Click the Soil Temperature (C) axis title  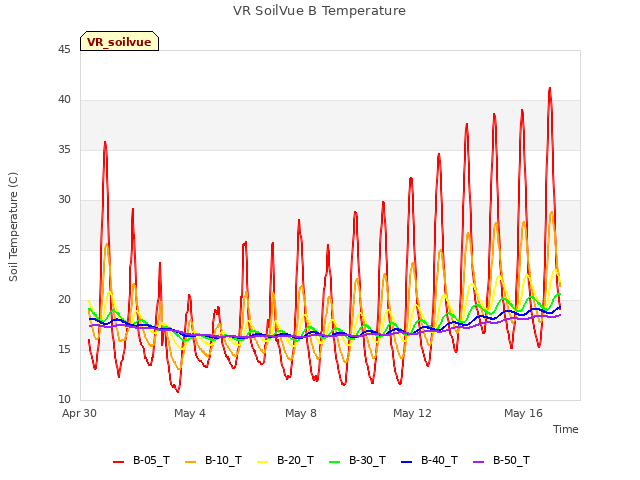(13, 227)
